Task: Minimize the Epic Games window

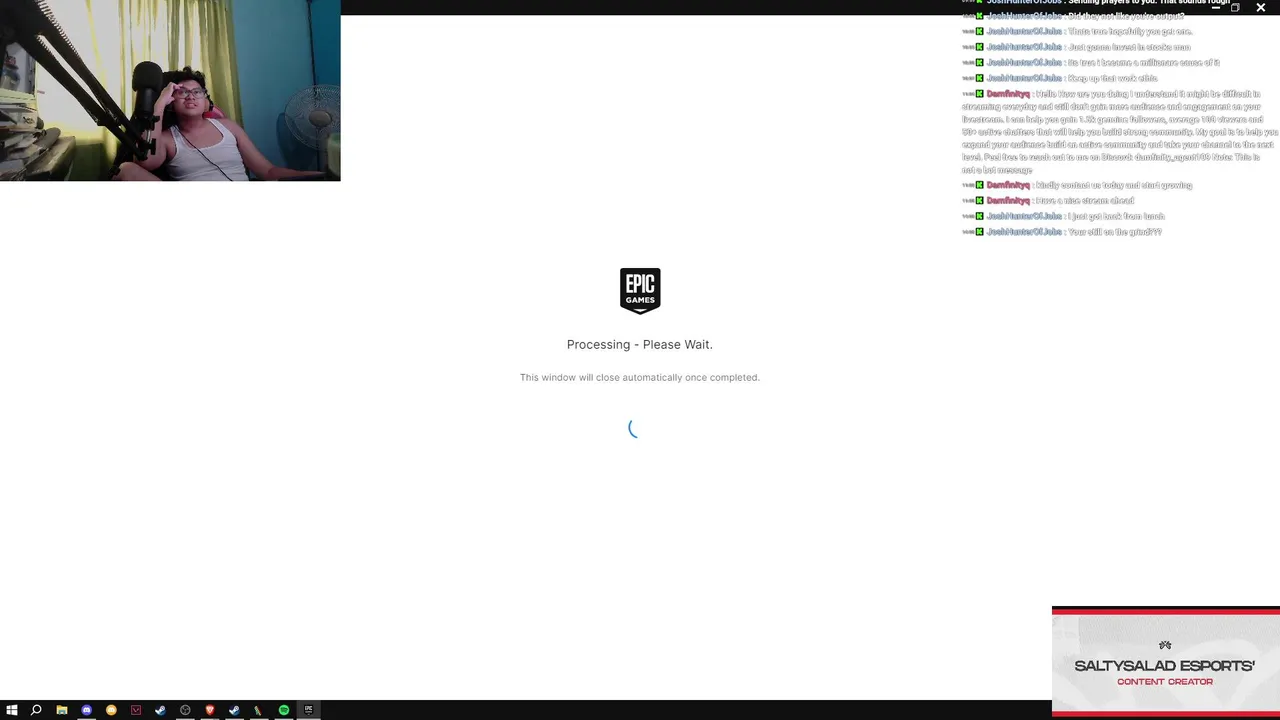Action: (1216, 7)
